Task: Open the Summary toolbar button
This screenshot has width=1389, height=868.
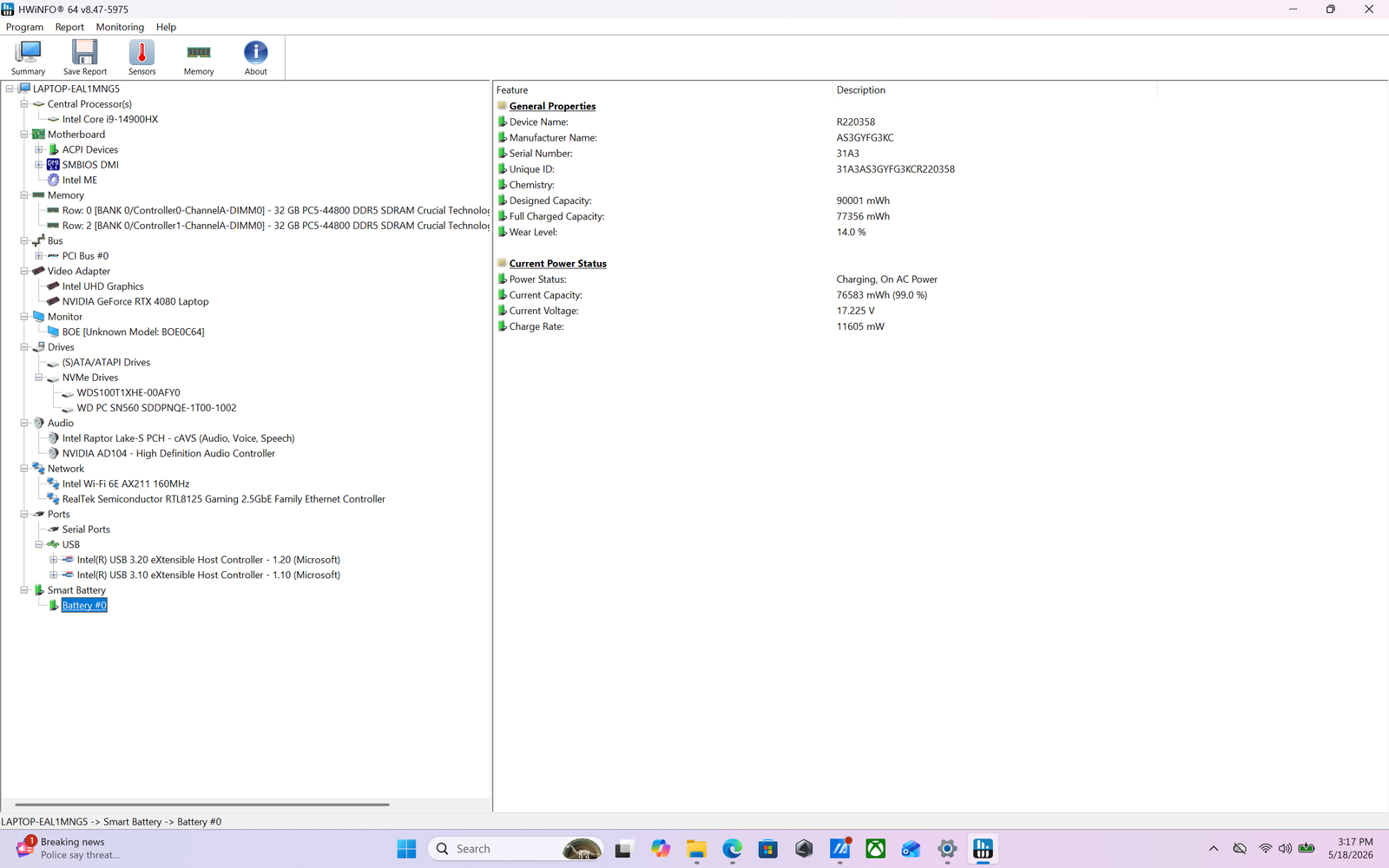Action: (28, 58)
